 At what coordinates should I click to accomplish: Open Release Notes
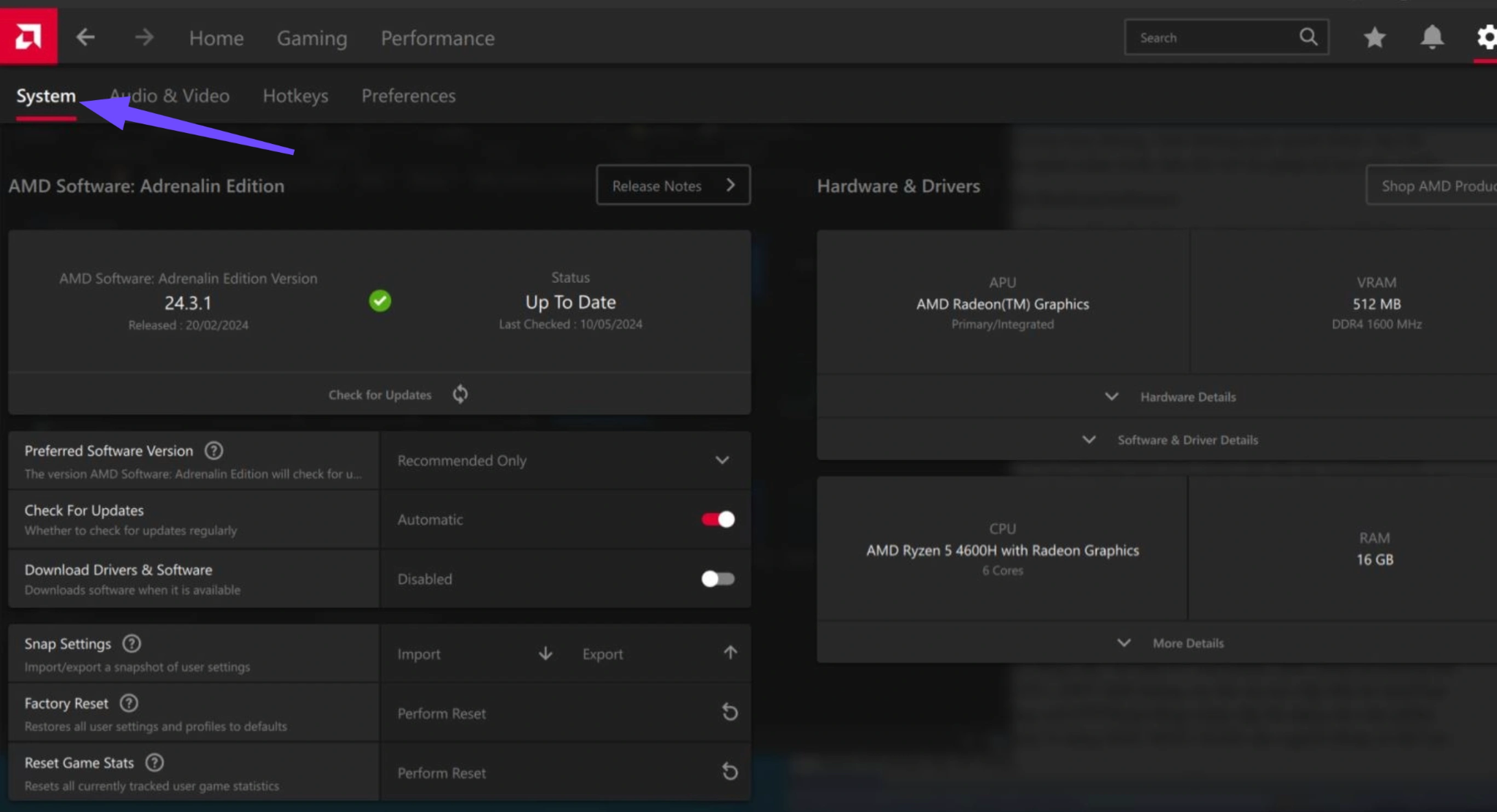[x=672, y=185]
